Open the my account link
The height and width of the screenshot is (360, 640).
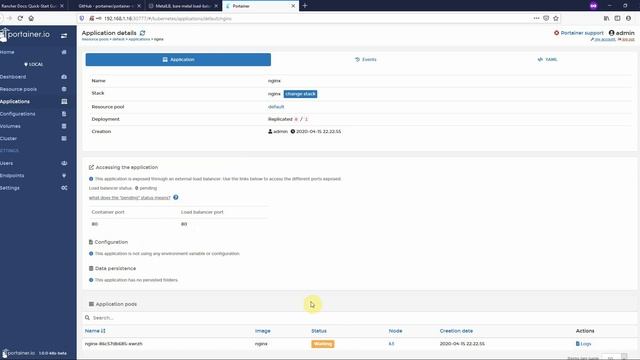tap(602, 39)
